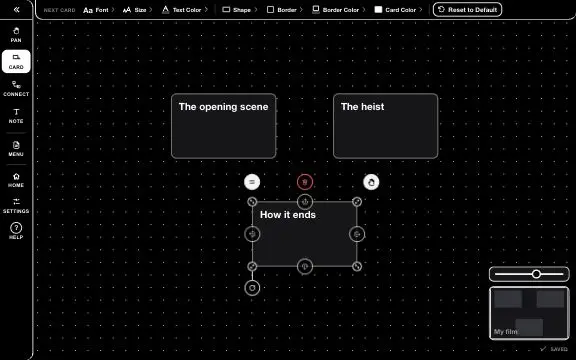Click top-right resize handle of selected card

point(357,202)
